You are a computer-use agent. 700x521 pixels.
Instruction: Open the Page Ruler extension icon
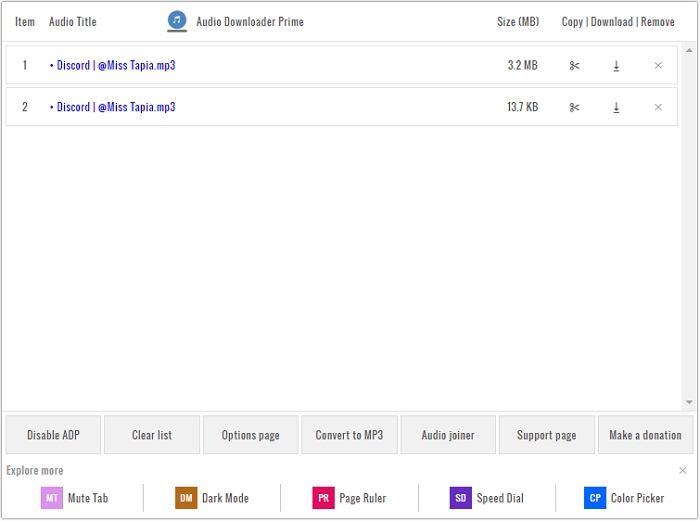[323, 498]
